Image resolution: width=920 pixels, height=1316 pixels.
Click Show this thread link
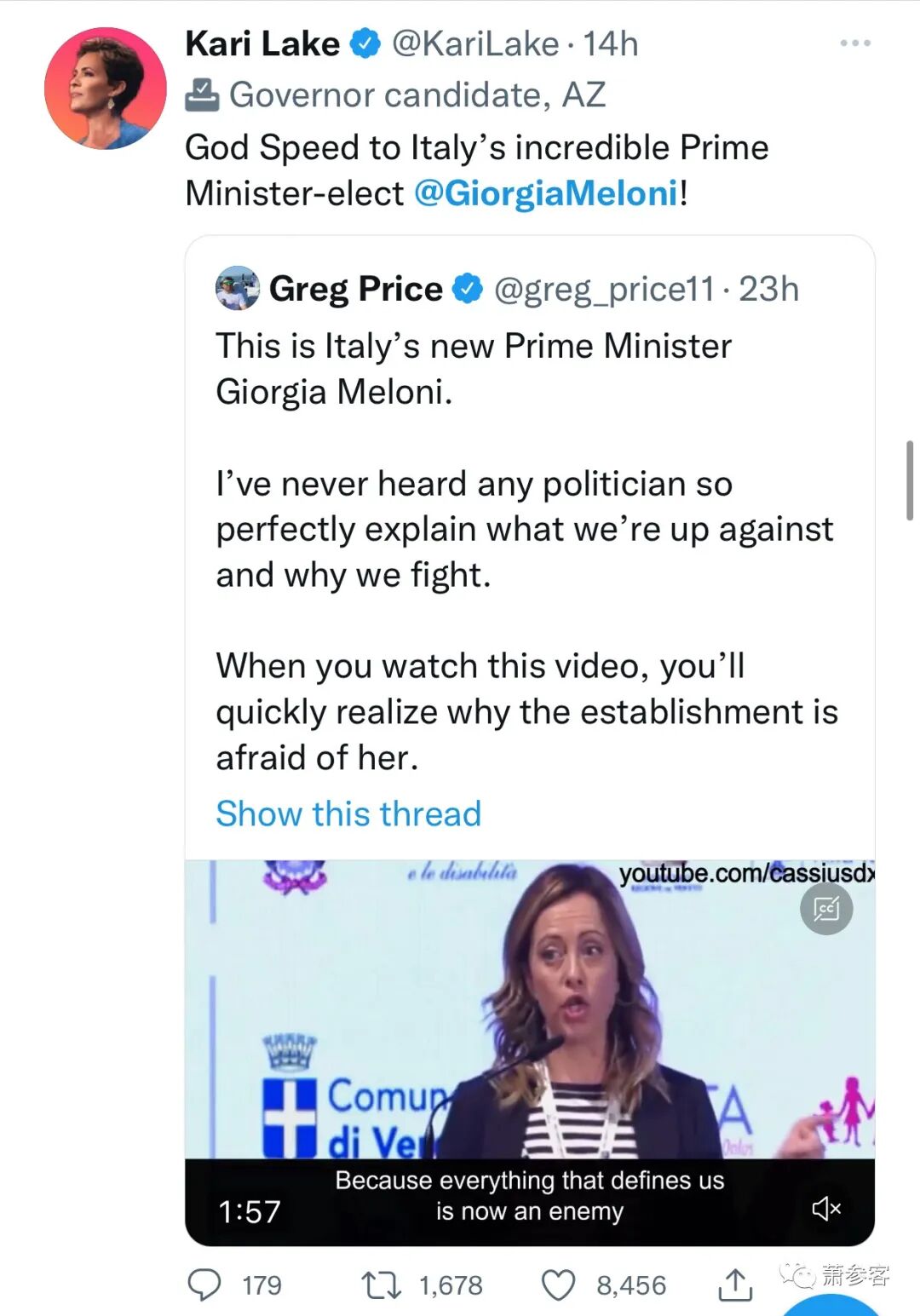348,813
